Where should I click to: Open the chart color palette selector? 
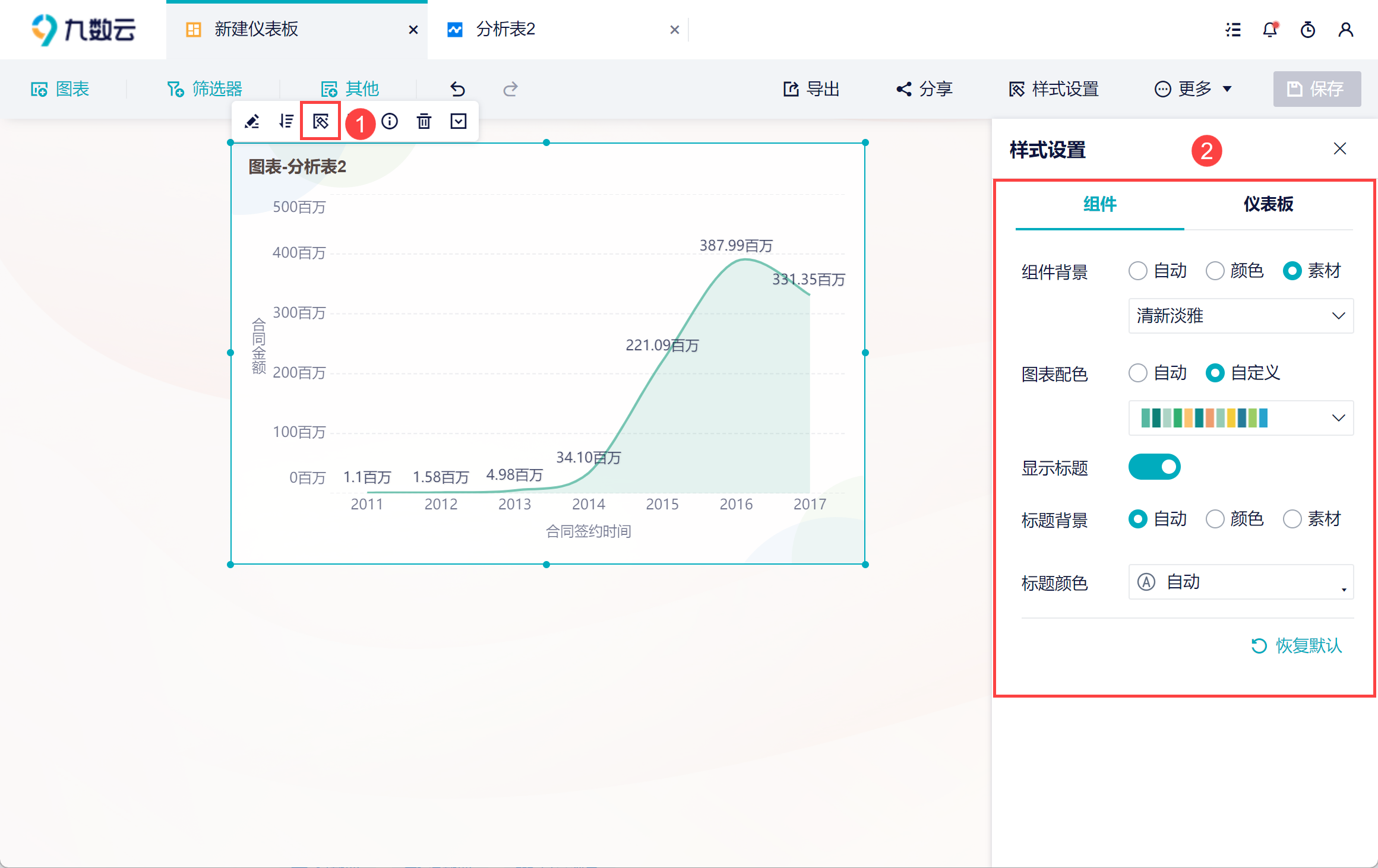(x=1240, y=418)
